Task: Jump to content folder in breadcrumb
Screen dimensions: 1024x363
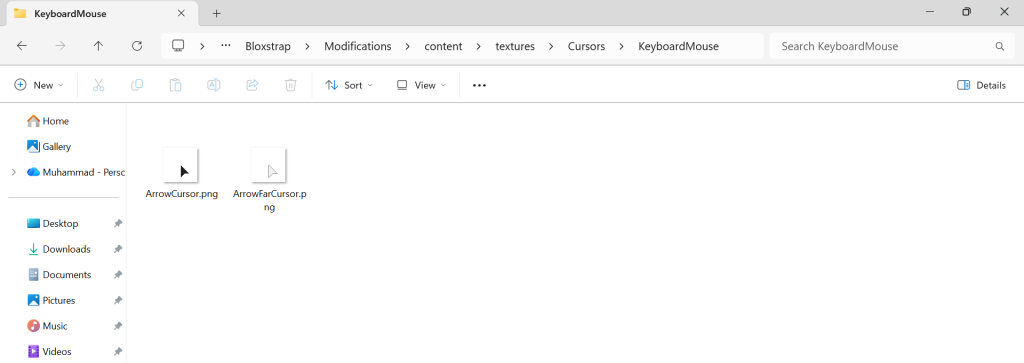Action: [x=443, y=46]
